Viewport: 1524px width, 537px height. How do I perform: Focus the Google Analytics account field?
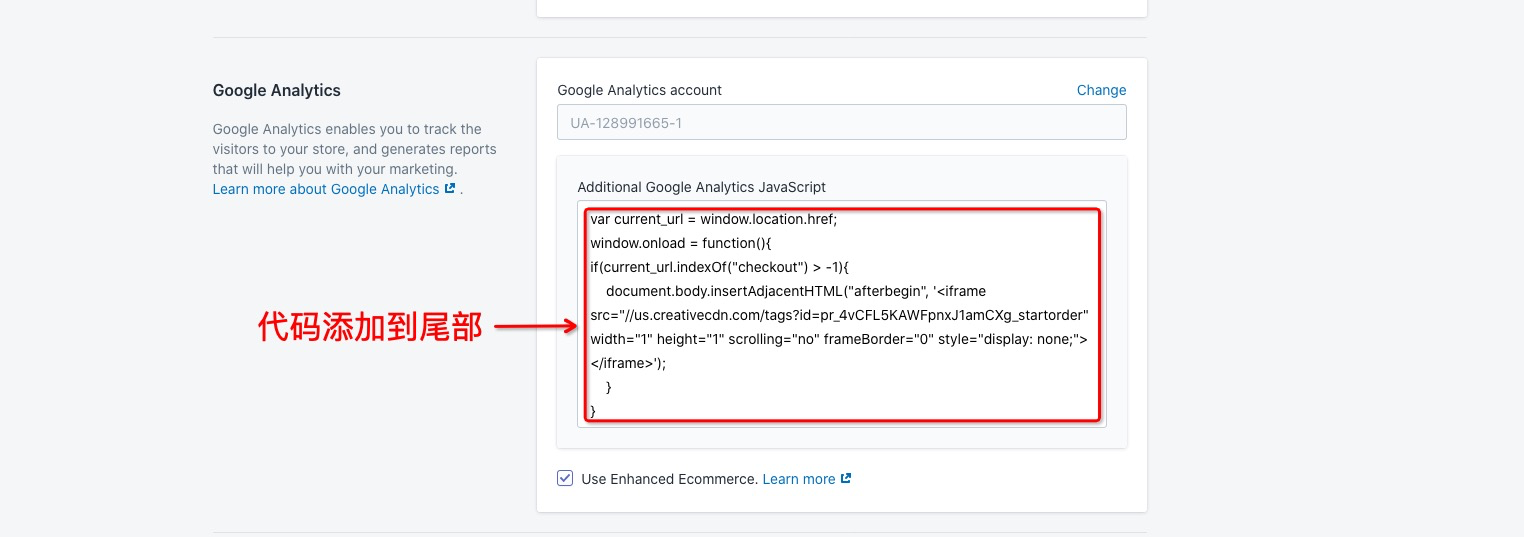click(841, 123)
